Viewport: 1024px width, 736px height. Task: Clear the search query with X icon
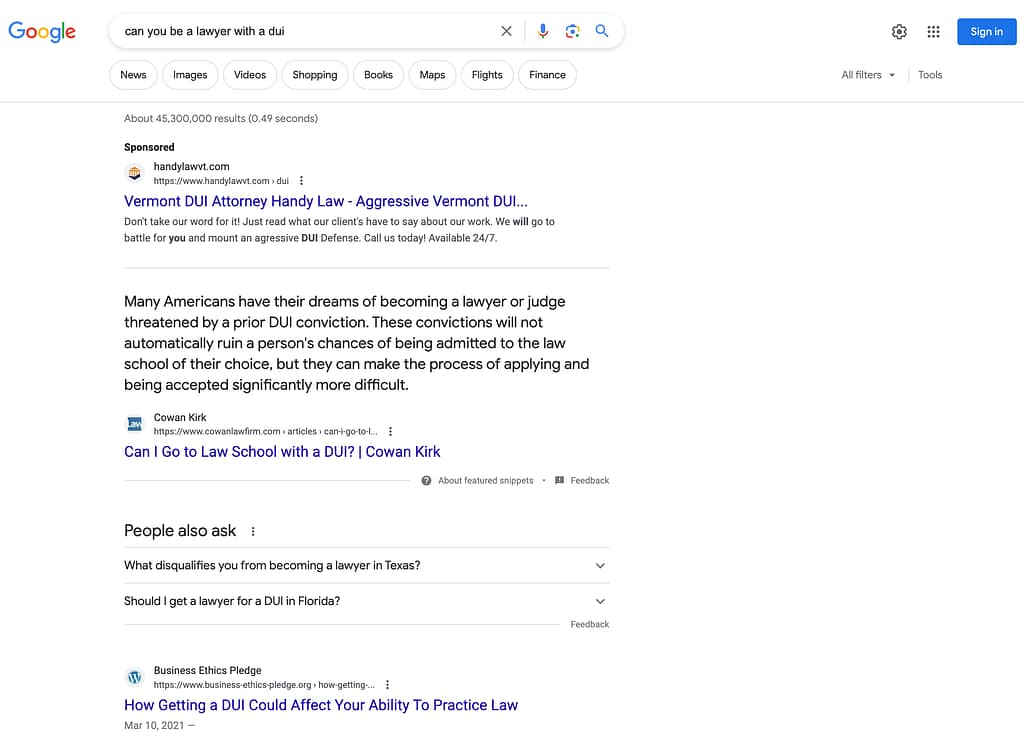click(506, 31)
